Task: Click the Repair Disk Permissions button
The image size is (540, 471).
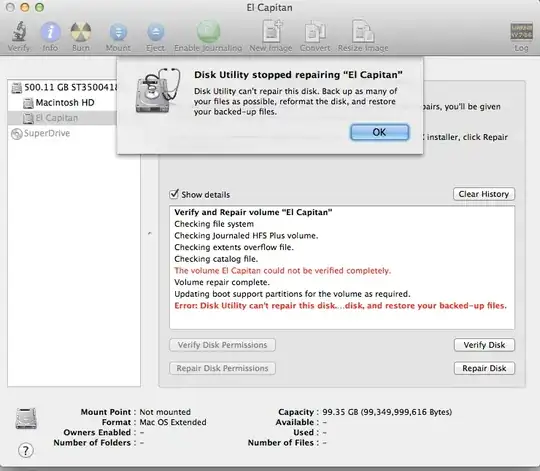Action: (x=222, y=368)
